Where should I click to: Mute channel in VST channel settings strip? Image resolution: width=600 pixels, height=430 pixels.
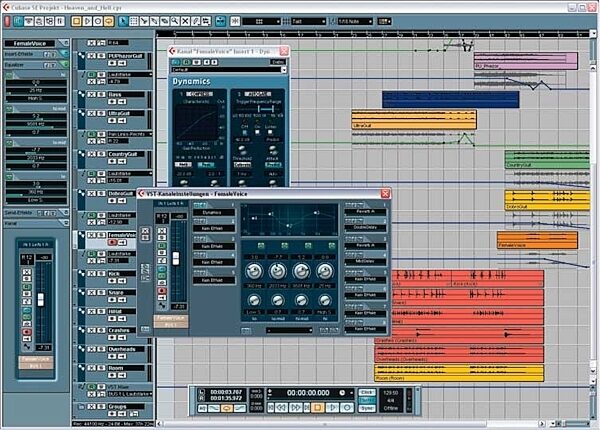tap(162, 231)
